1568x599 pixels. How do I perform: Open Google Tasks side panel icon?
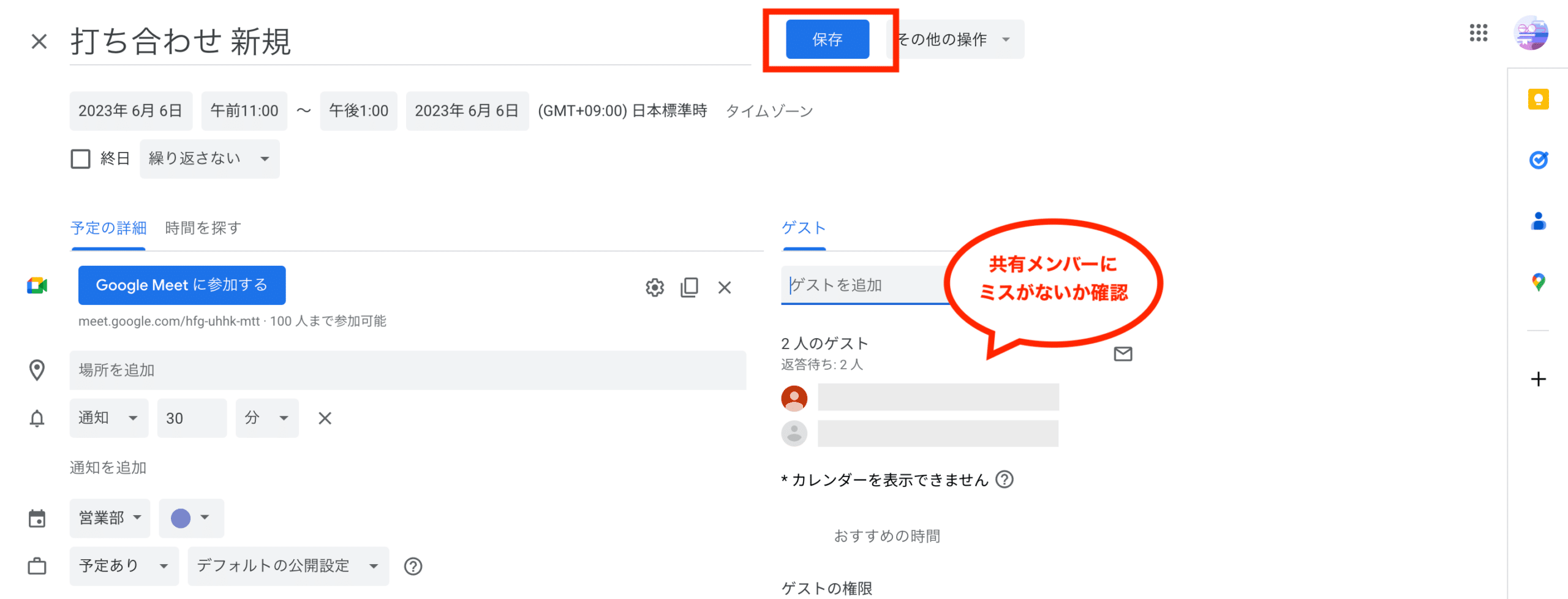click(x=1538, y=160)
